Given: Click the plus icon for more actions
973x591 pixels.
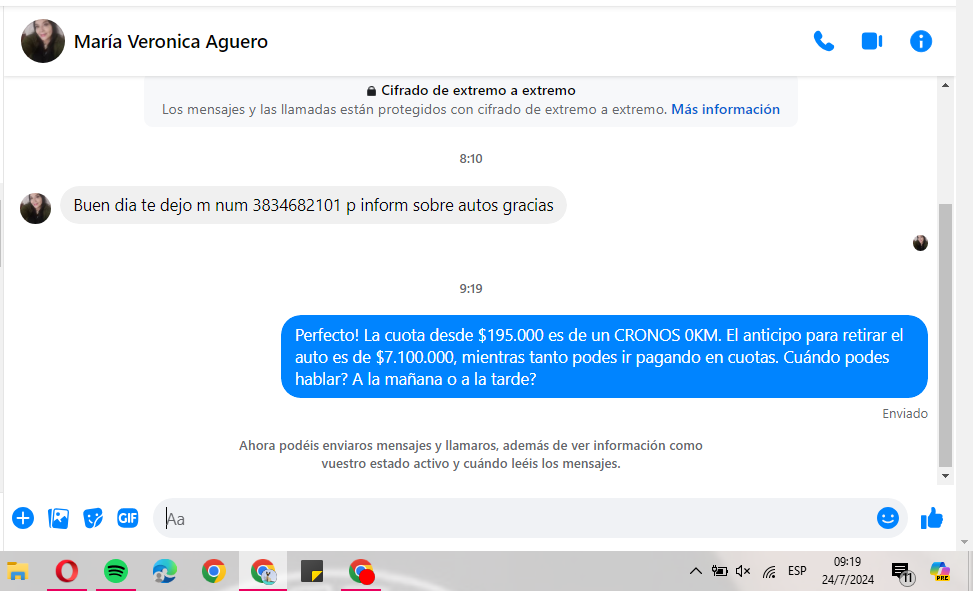Looking at the screenshot, I should (23, 518).
